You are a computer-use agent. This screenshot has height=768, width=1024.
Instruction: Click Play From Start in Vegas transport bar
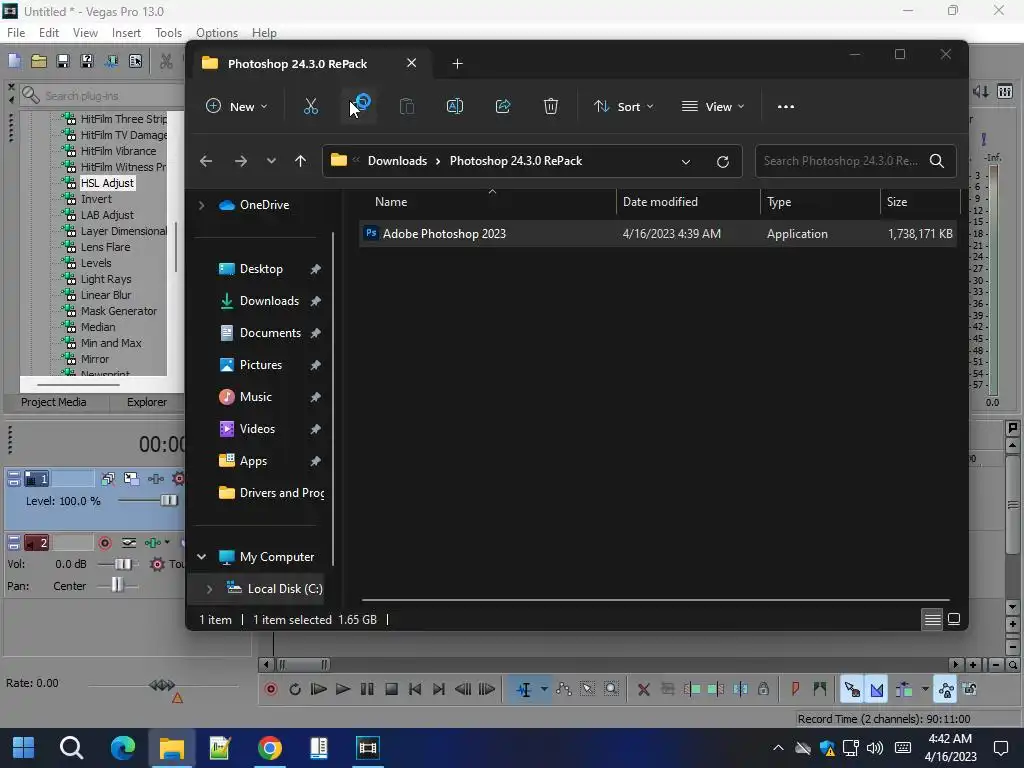tap(318, 689)
